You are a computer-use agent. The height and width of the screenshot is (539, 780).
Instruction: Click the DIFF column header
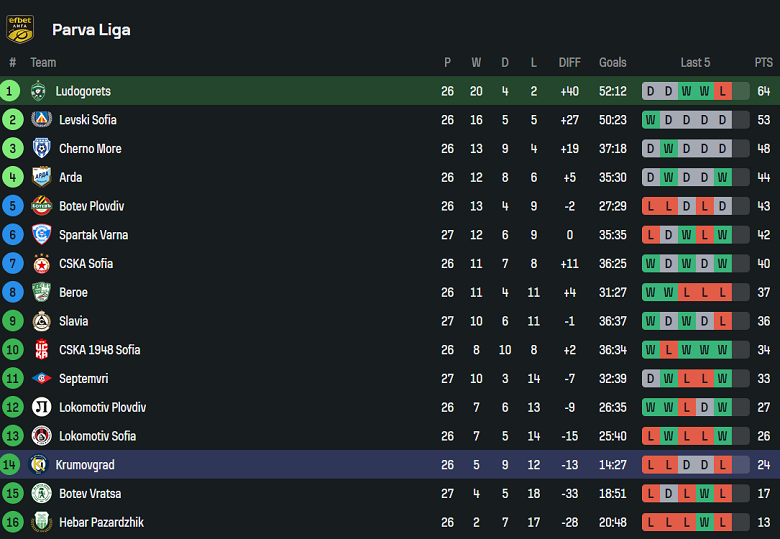(x=569, y=62)
